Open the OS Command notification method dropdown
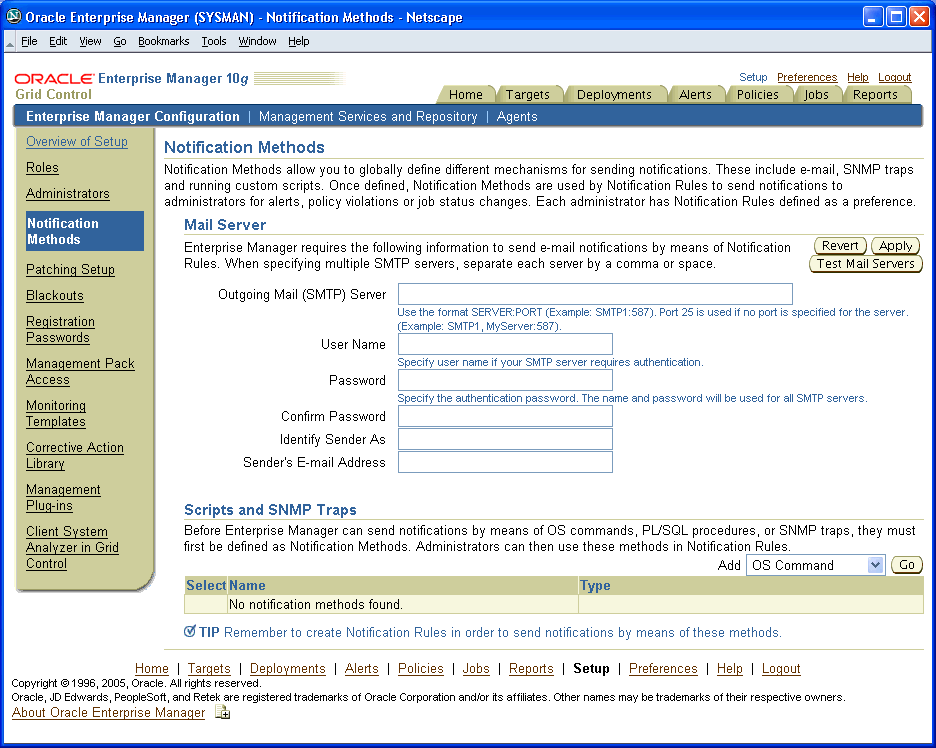Viewport: 936px width, 748px height. pyautogui.click(x=815, y=565)
